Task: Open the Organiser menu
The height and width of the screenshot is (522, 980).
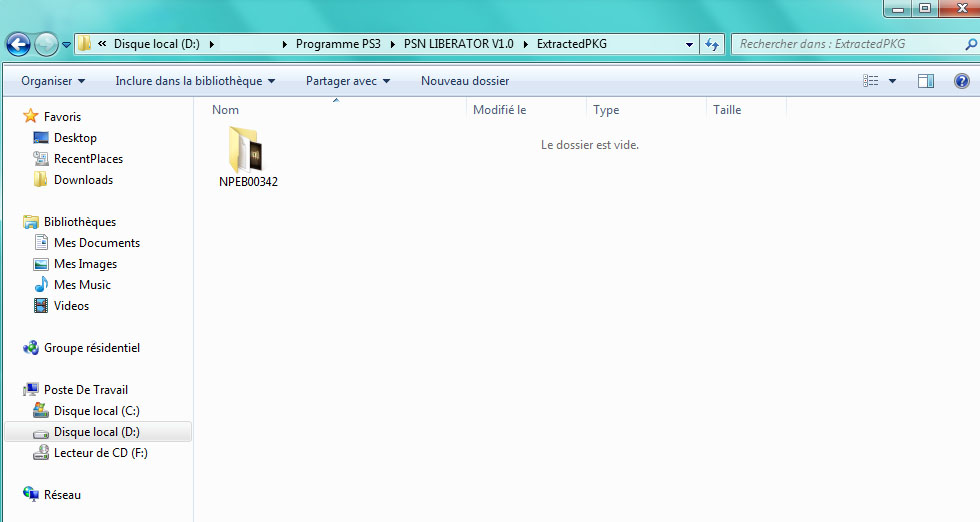Action: tap(53, 81)
